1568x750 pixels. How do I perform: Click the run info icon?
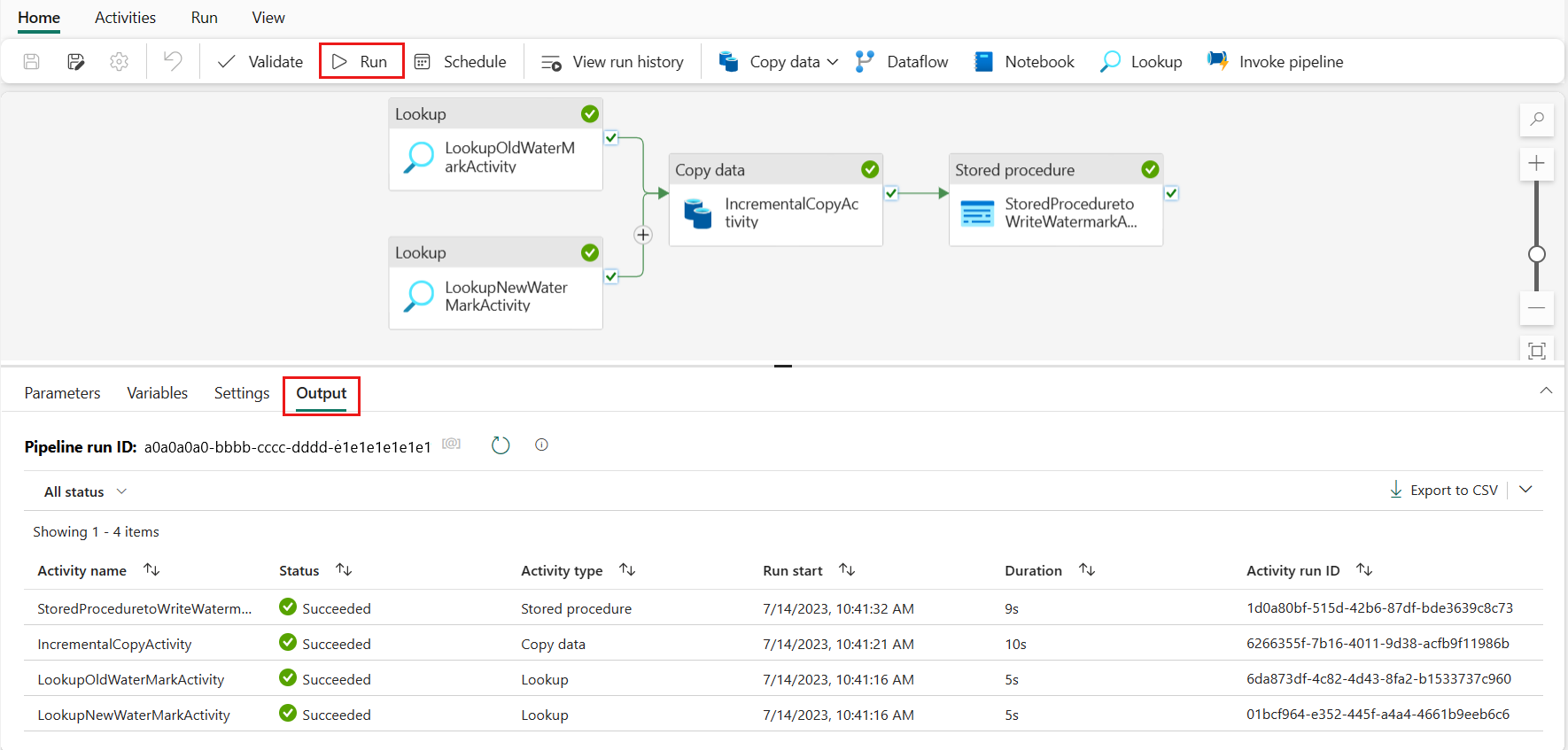click(x=541, y=445)
